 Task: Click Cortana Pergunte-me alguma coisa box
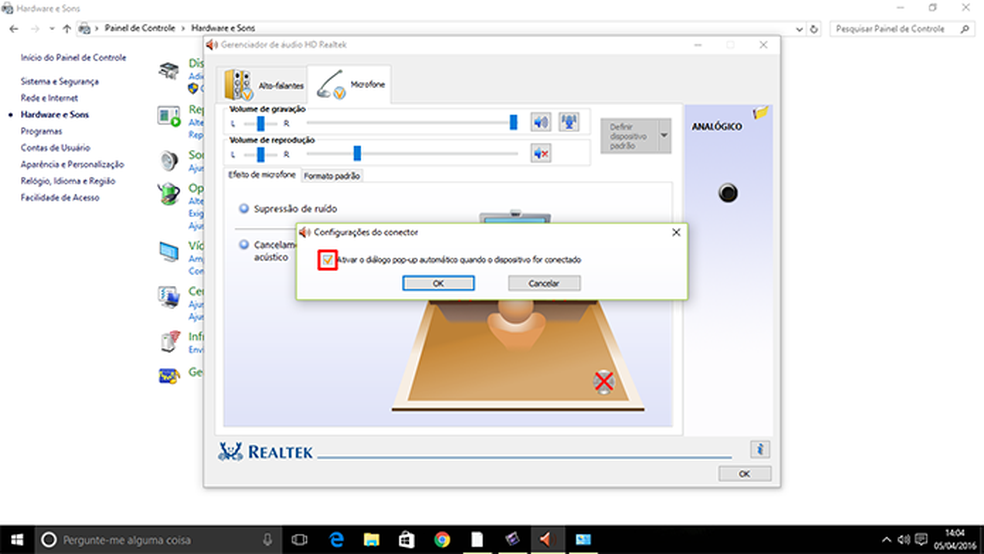click(x=157, y=540)
